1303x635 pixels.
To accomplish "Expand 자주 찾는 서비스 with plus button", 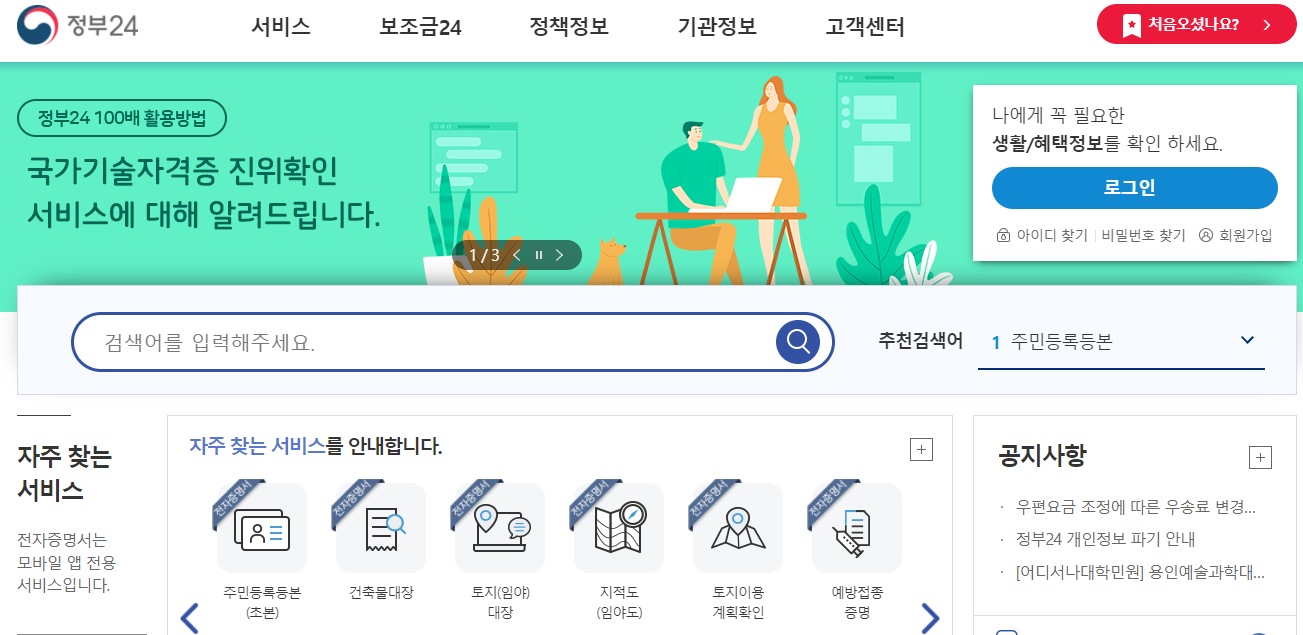I will click(921, 449).
